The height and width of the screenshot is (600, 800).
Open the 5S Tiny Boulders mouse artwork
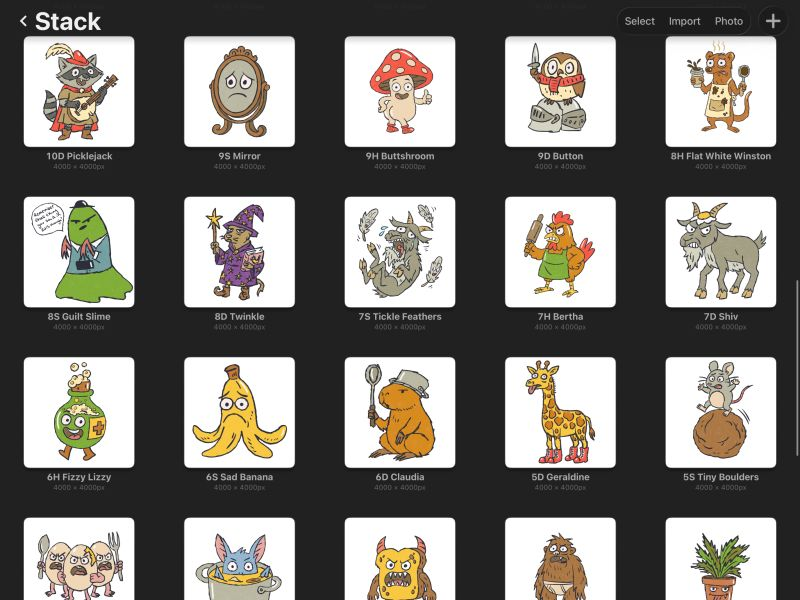tap(720, 412)
